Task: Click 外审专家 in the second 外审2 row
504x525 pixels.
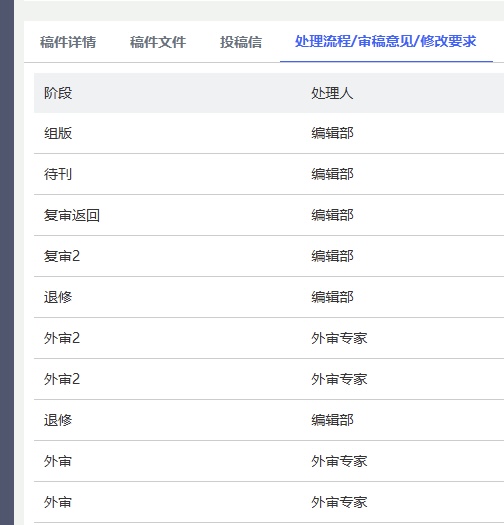Action: (x=339, y=379)
